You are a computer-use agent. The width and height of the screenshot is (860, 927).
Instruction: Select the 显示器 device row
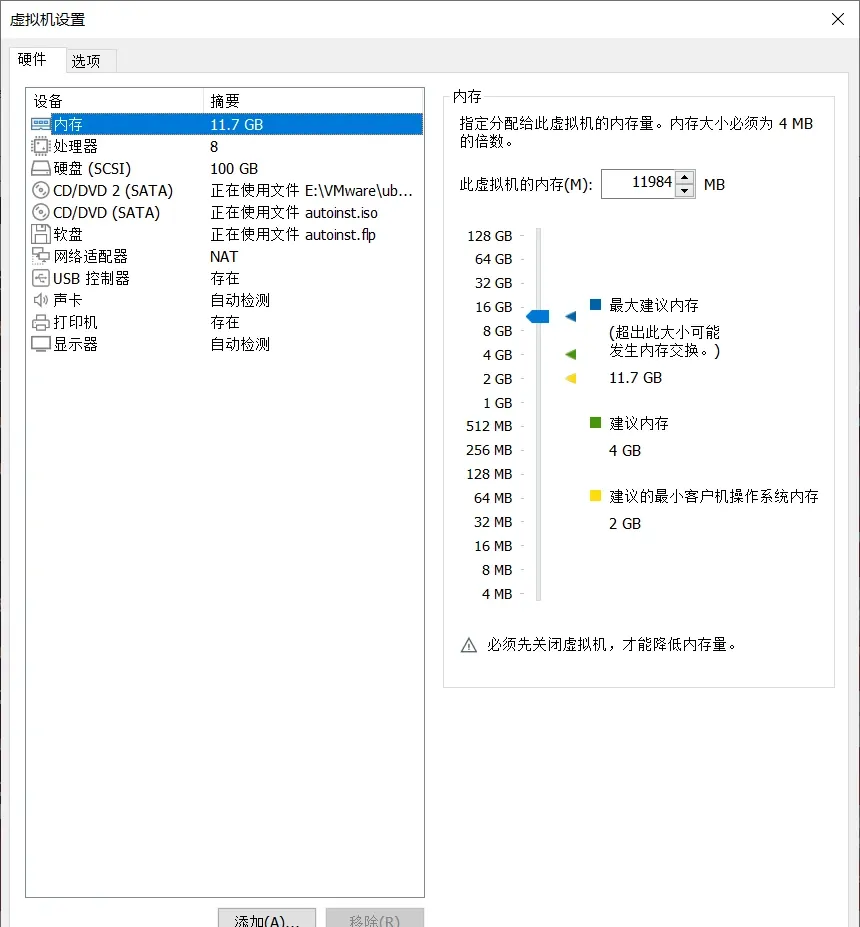[x=225, y=344]
